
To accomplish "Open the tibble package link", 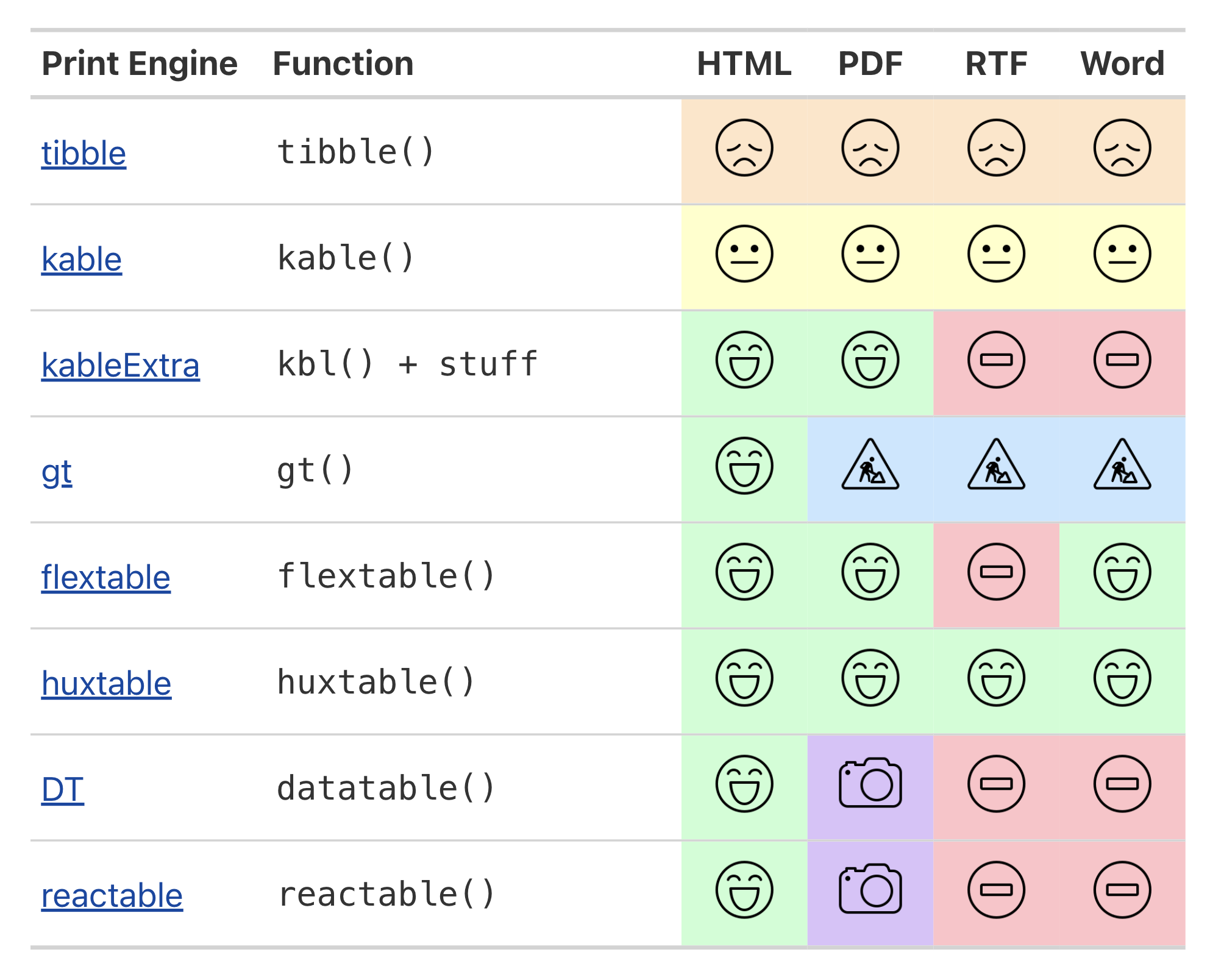I will pyautogui.click(x=84, y=154).
